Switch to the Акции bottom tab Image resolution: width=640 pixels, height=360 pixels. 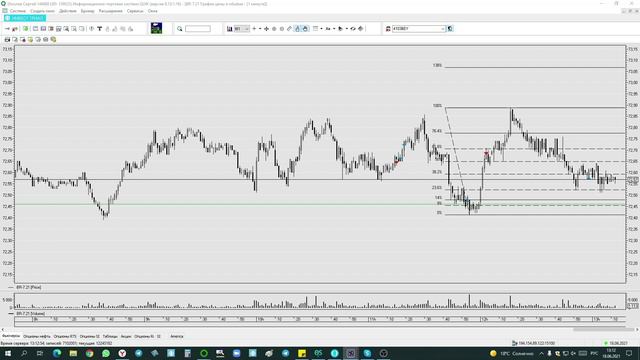tap(126, 336)
